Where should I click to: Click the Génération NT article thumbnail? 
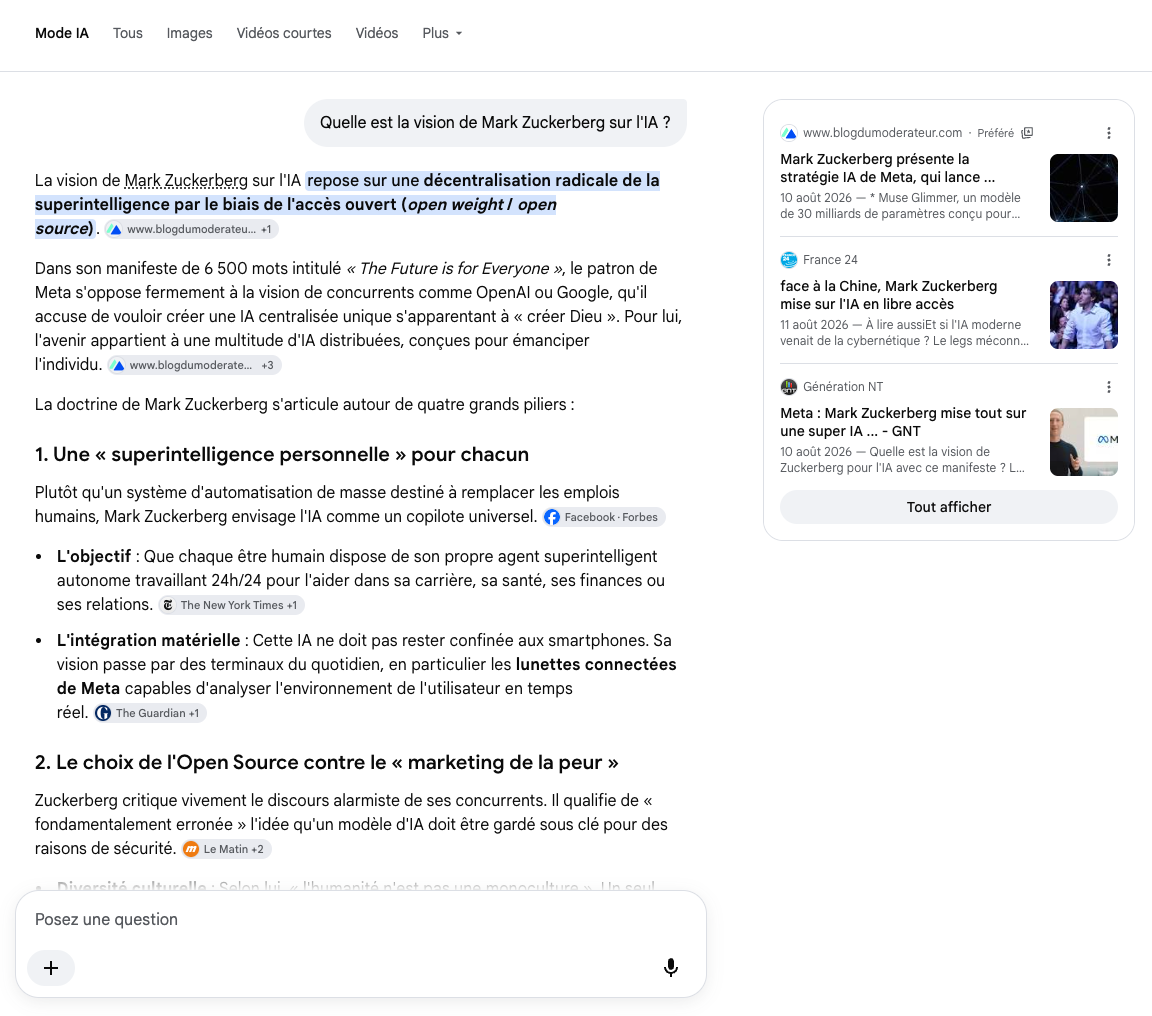coord(1084,442)
